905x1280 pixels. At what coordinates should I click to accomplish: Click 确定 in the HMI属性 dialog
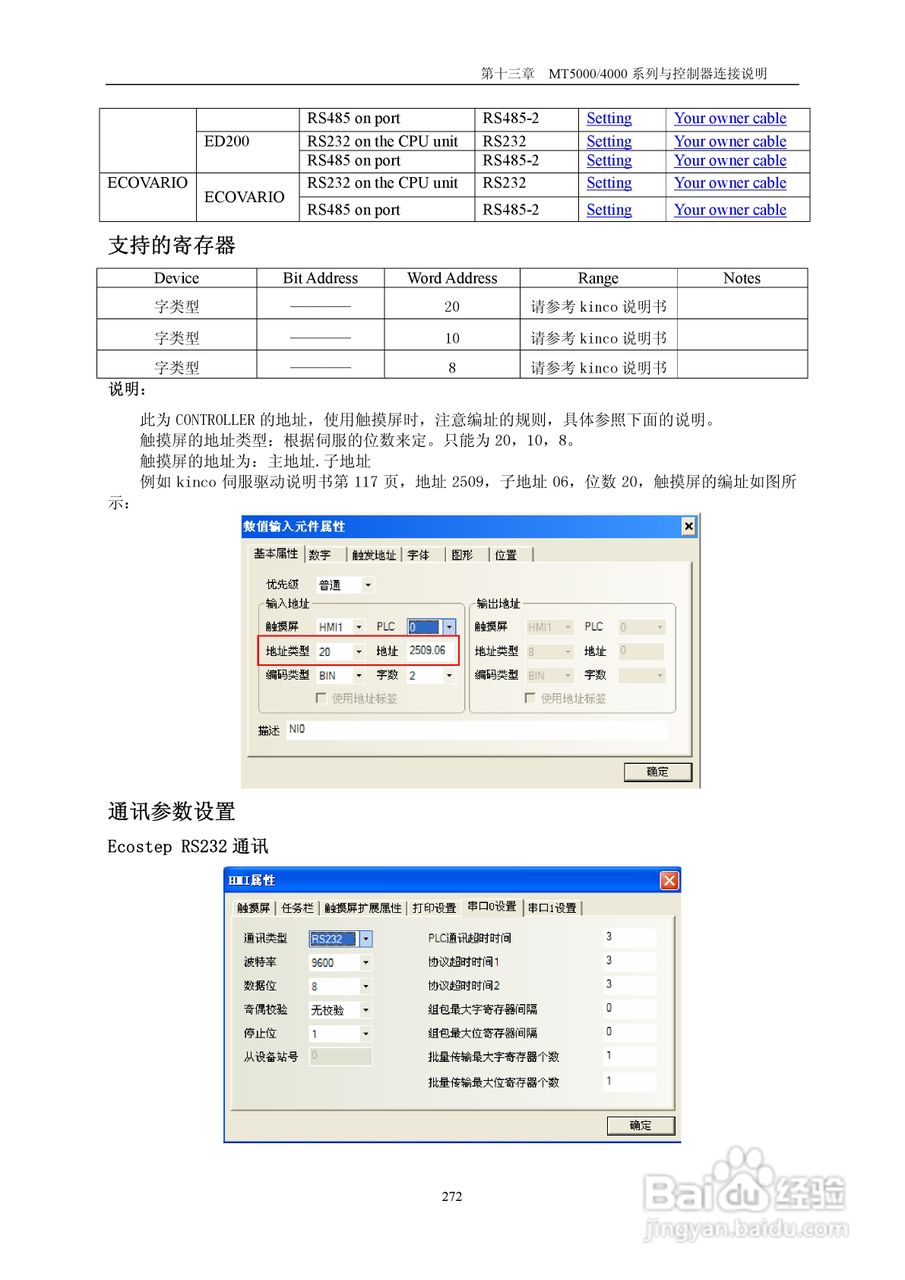point(640,1125)
